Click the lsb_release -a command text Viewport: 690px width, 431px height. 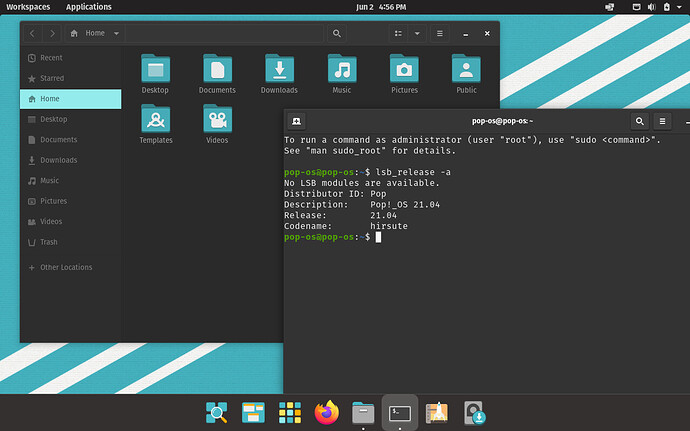(x=413, y=172)
